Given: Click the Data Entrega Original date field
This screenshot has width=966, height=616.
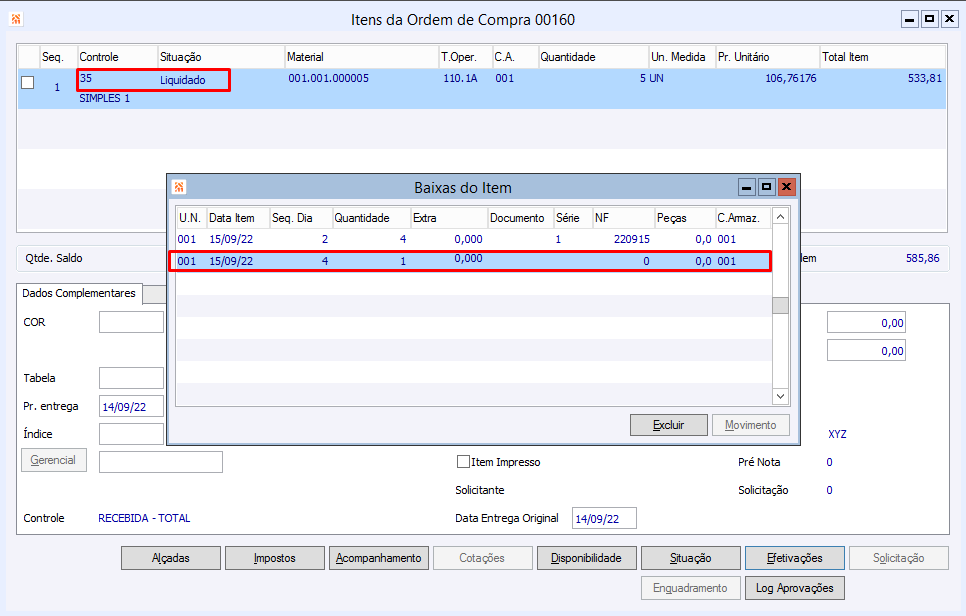Looking at the screenshot, I should coord(604,519).
